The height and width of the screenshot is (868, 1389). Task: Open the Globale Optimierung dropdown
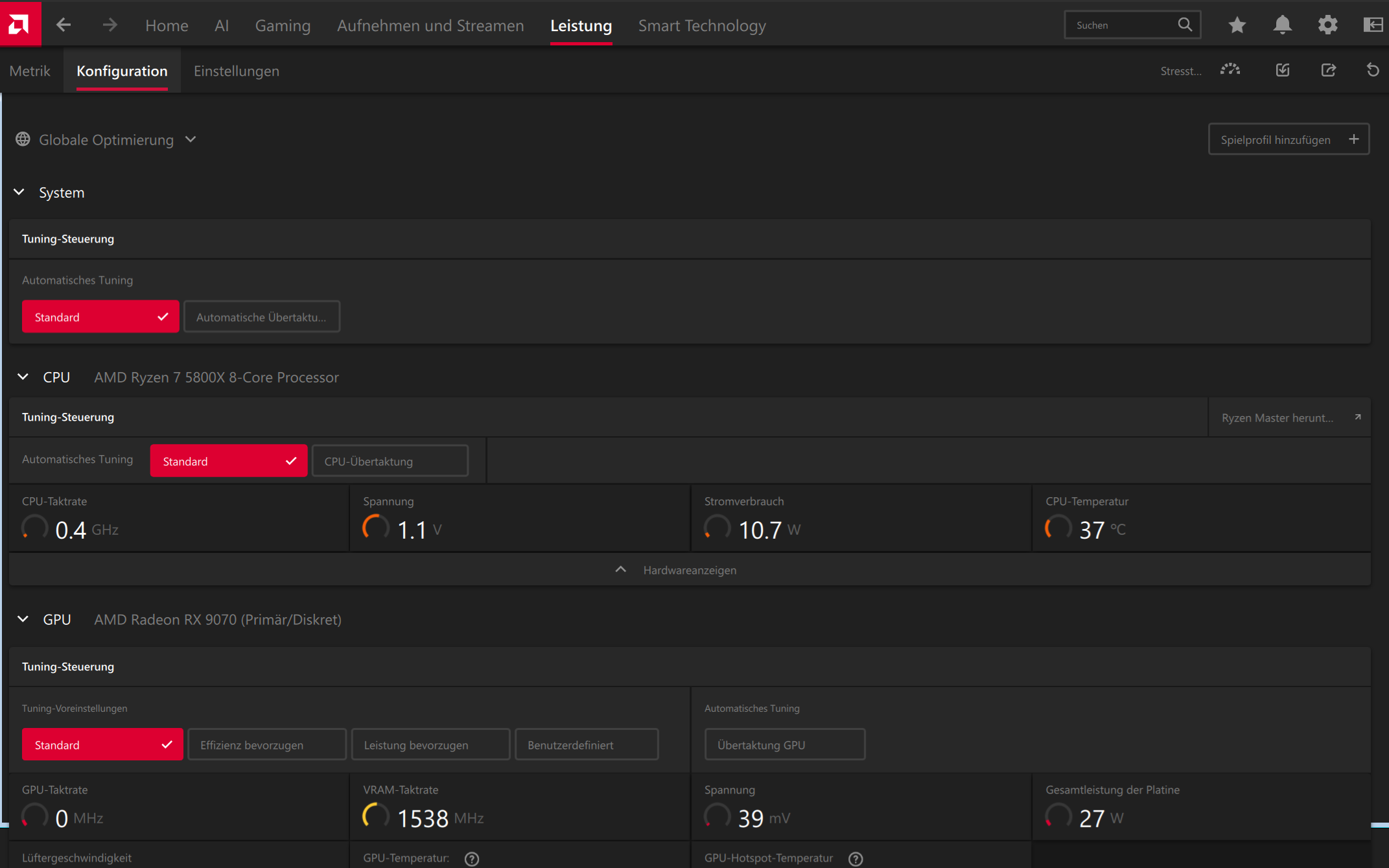(107, 140)
